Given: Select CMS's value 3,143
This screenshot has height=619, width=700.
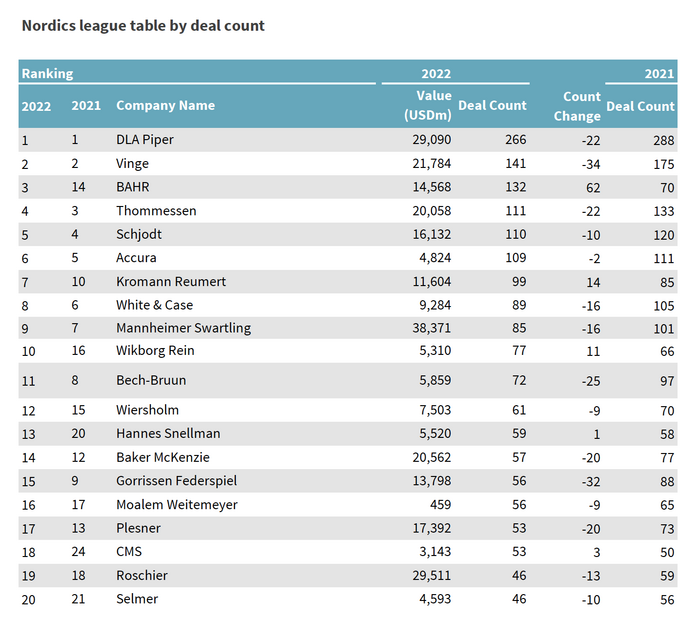Looking at the screenshot, I should coord(435,553).
